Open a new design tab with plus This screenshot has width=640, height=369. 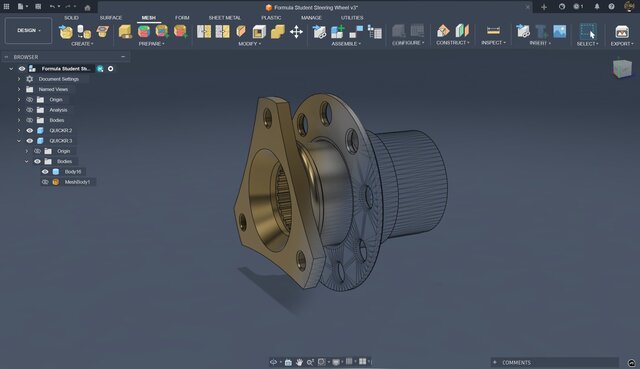click(544, 7)
